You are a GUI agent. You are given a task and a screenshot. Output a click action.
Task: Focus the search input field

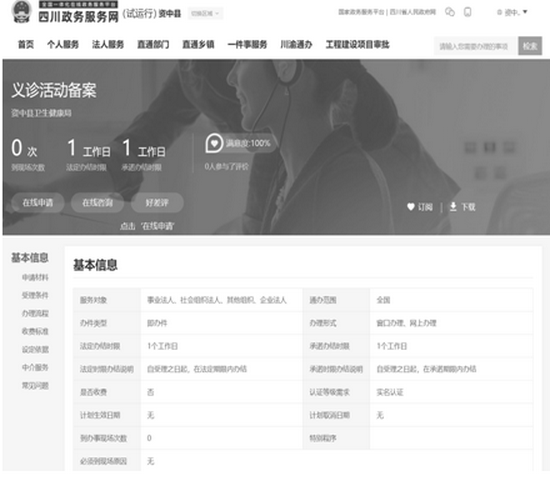coord(476,46)
